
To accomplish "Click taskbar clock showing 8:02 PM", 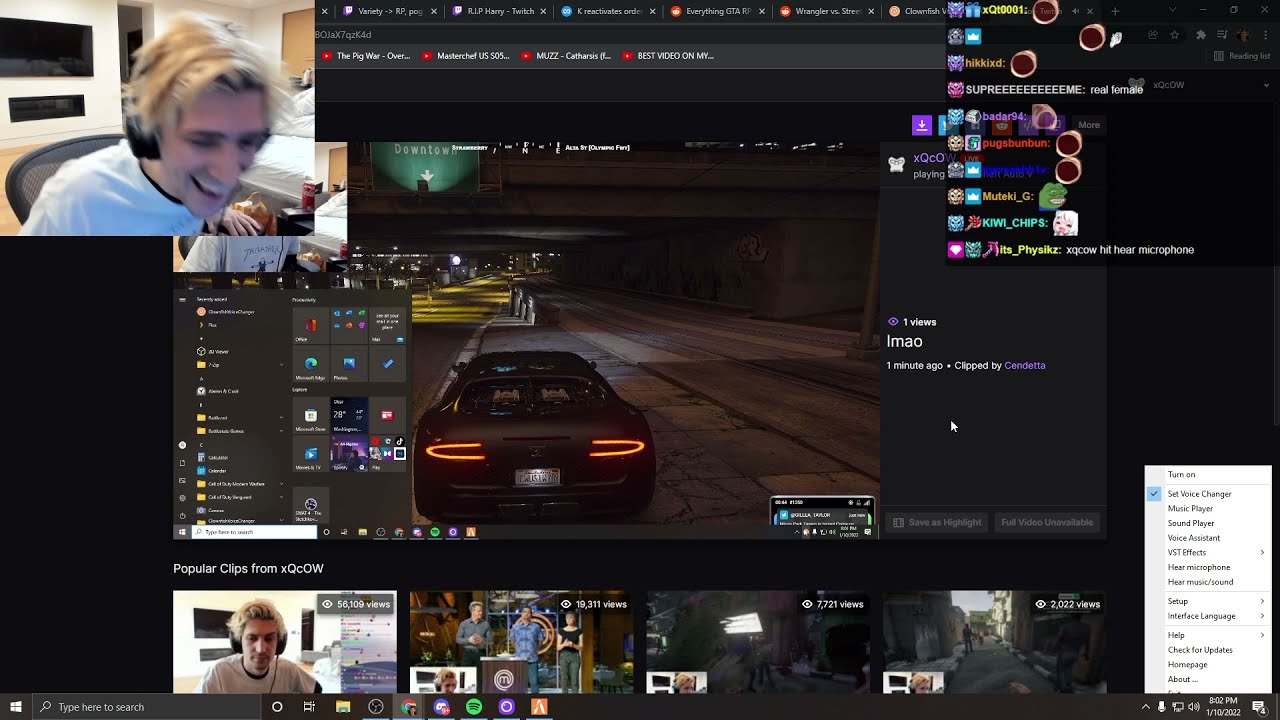I will tap(1223, 707).
